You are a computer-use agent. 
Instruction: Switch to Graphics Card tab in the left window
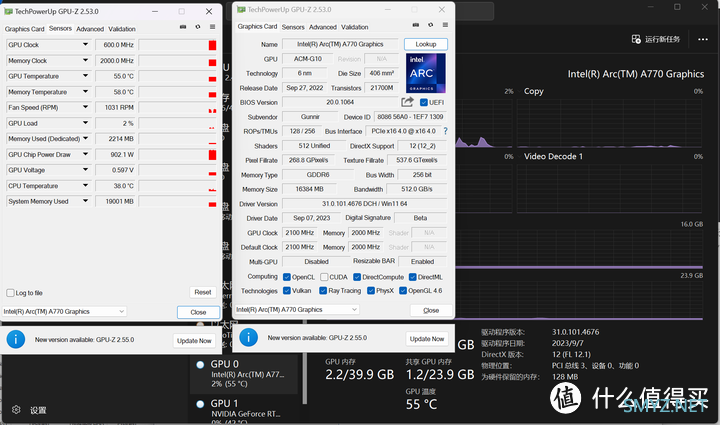24,29
